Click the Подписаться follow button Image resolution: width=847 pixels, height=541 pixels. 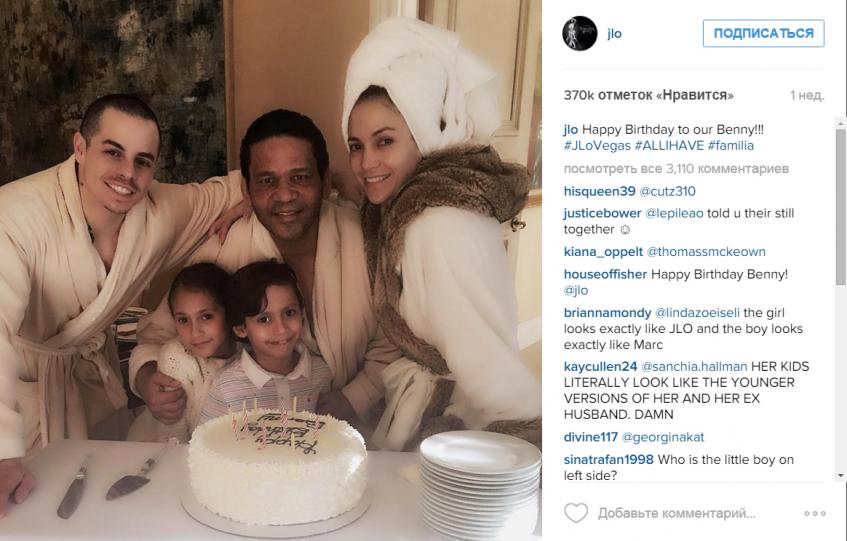pos(763,33)
